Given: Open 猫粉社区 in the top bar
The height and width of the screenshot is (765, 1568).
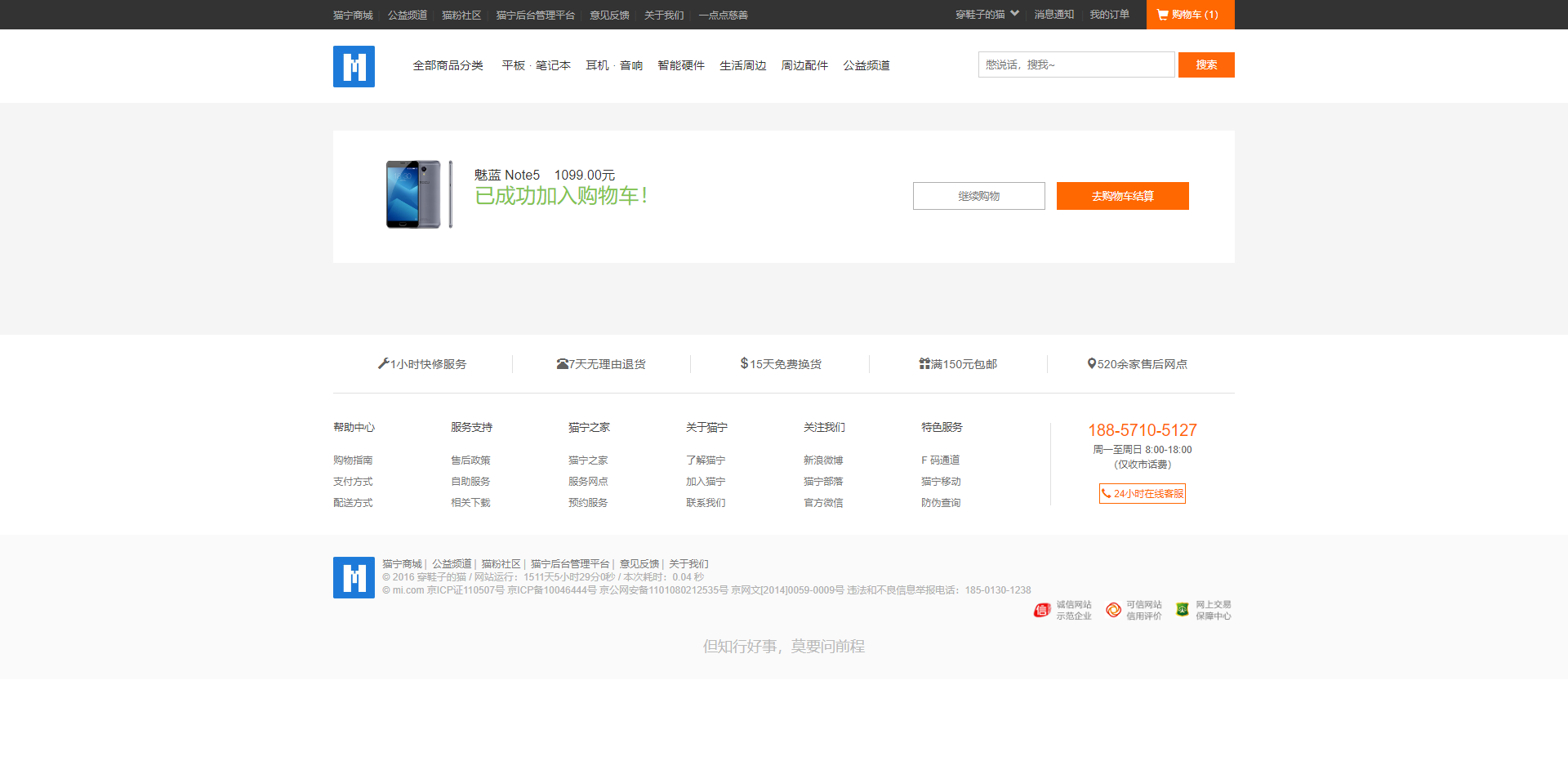Looking at the screenshot, I should pos(461,16).
